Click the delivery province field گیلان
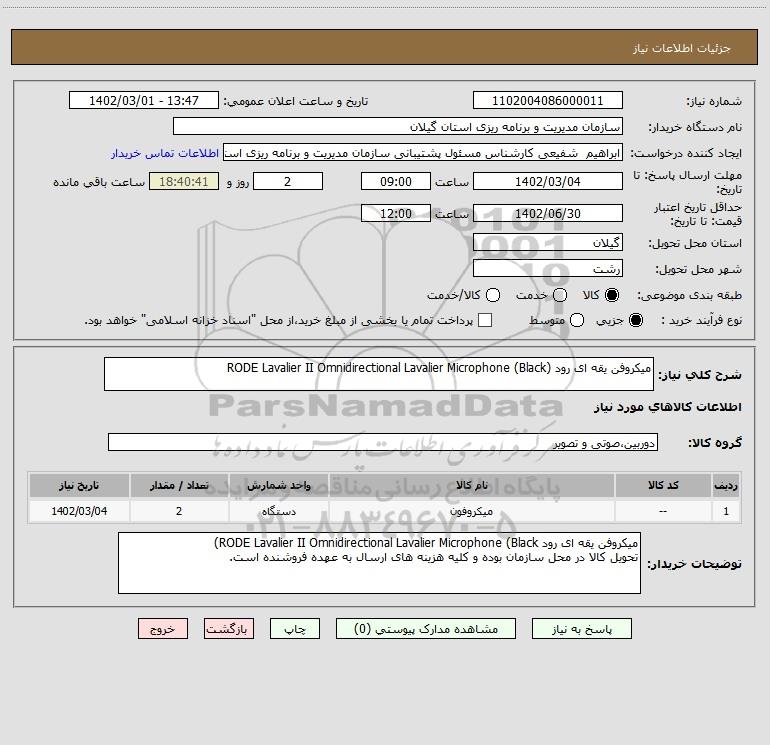 point(548,242)
